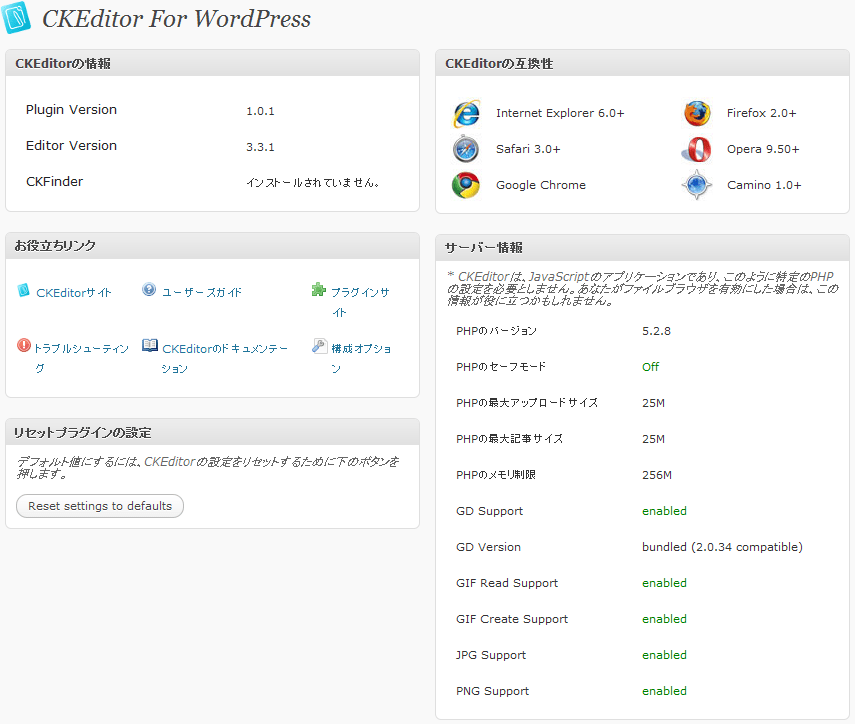Viewport: 855px width, 724px height.
Task: Click the リセットプラグインの設定 panel header
Action: [212, 432]
